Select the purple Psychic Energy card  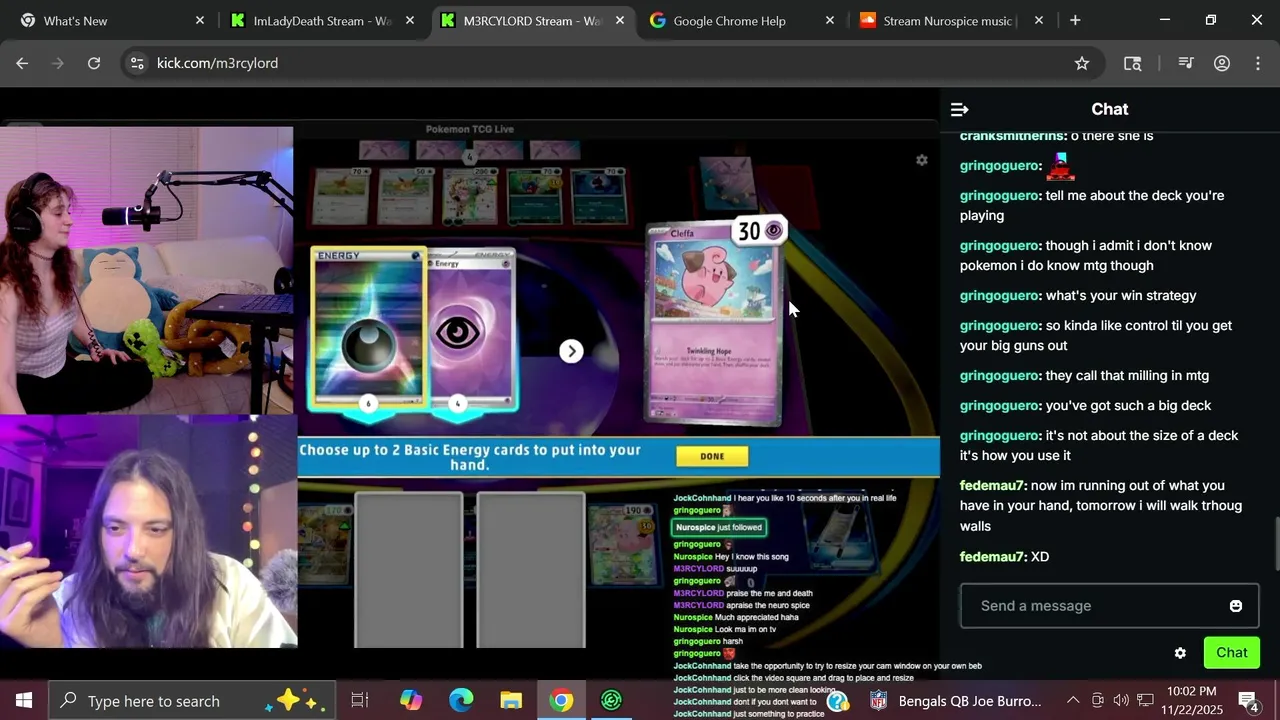click(x=471, y=330)
